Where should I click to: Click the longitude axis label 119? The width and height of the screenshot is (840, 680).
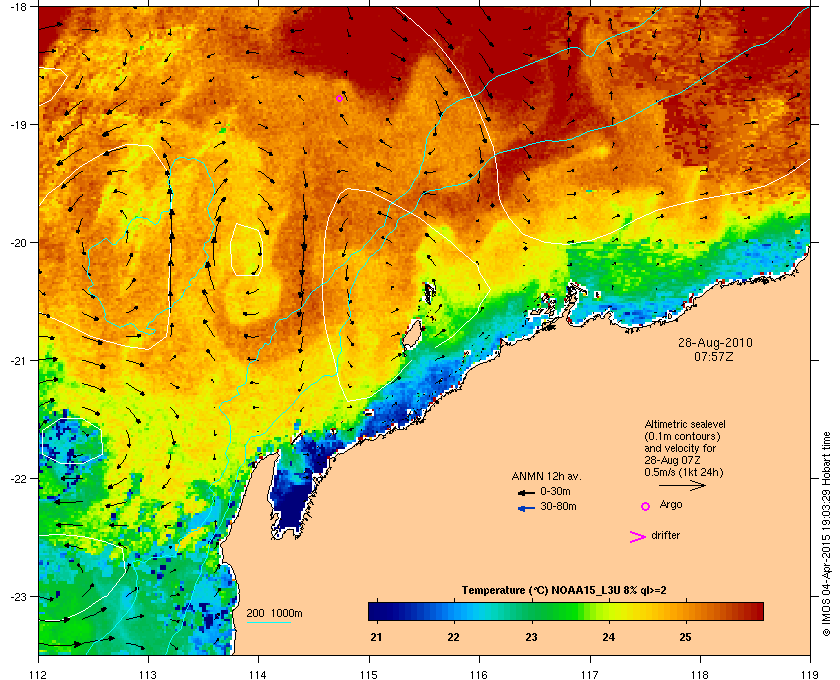[x=810, y=675]
